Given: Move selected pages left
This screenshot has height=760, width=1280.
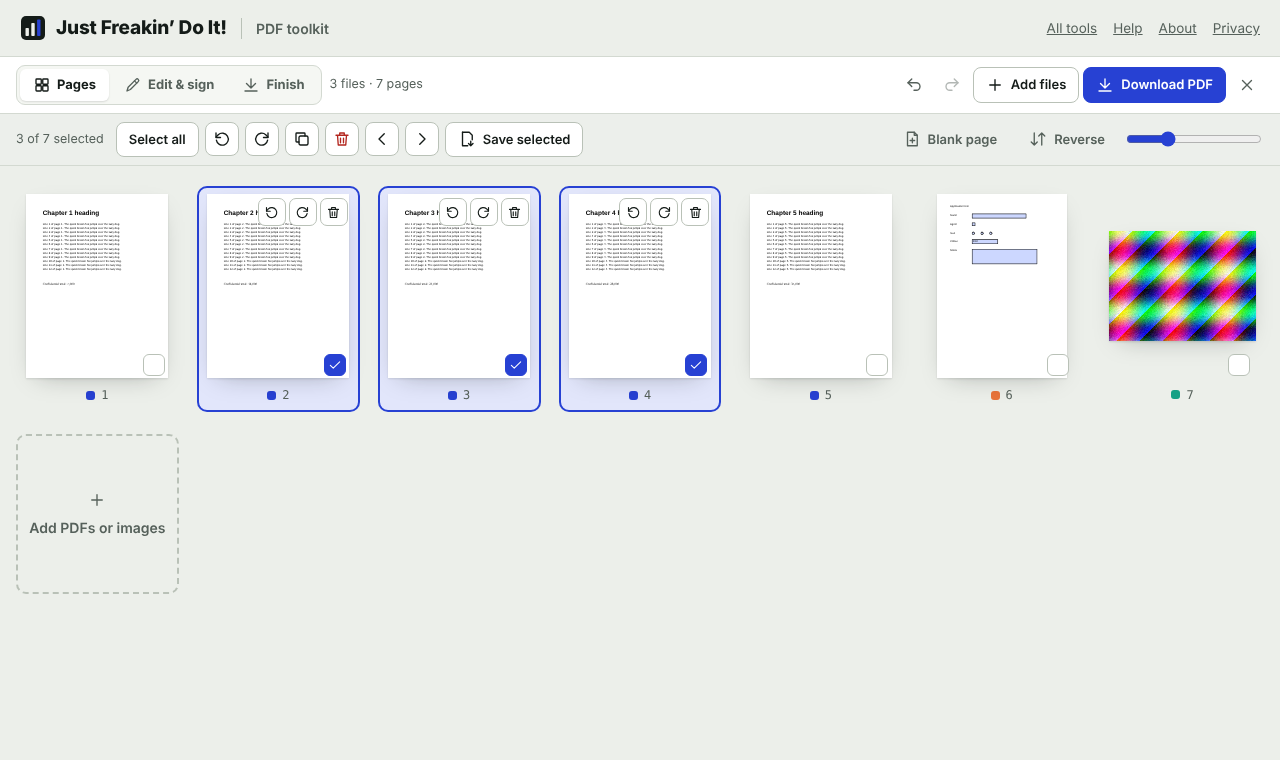Looking at the screenshot, I should (382, 139).
